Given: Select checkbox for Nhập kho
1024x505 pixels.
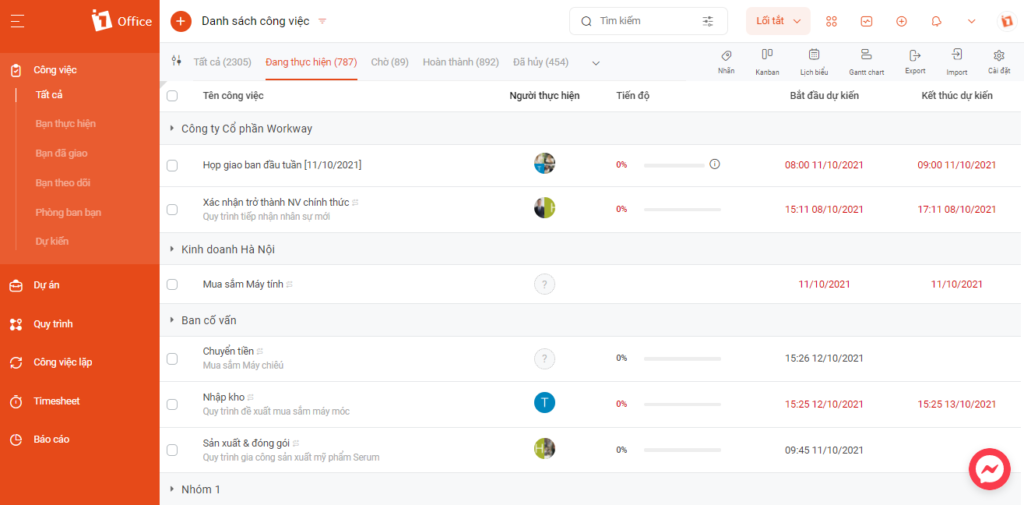Looking at the screenshot, I should 172,404.
